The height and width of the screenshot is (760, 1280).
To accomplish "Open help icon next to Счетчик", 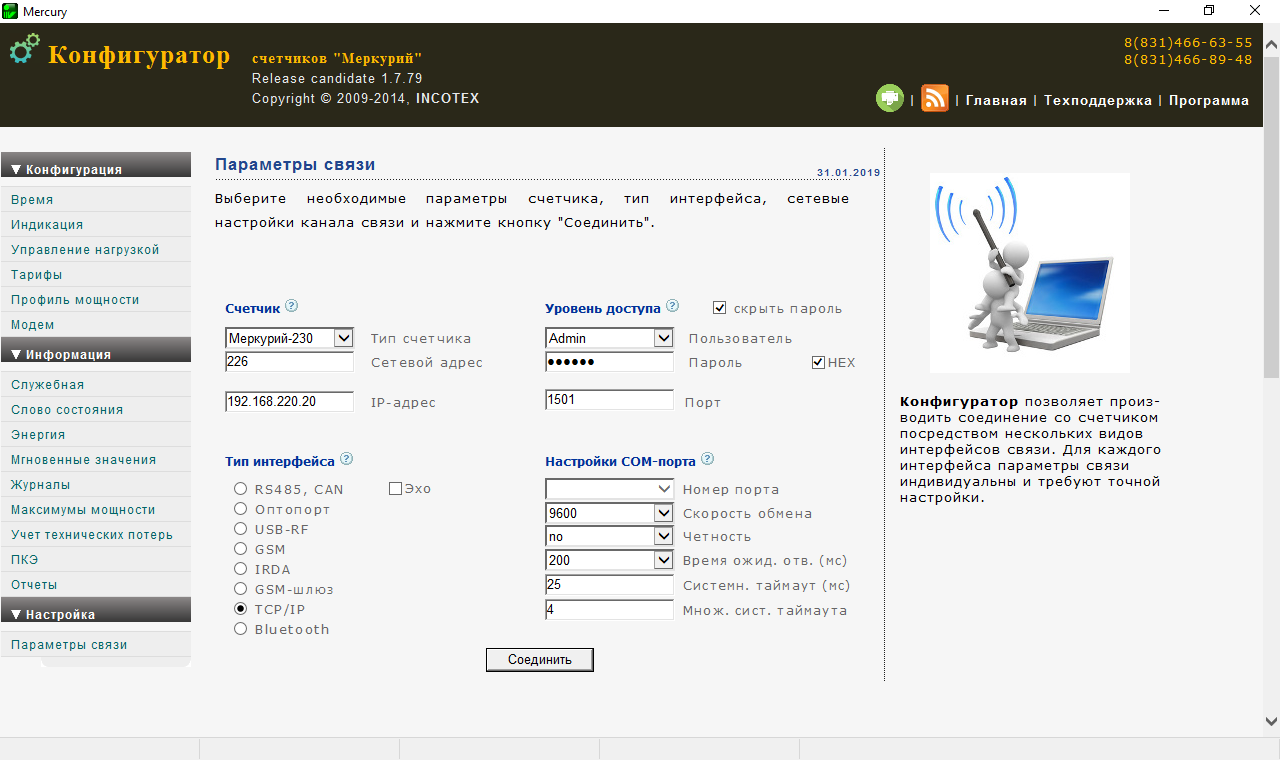I will [x=292, y=306].
